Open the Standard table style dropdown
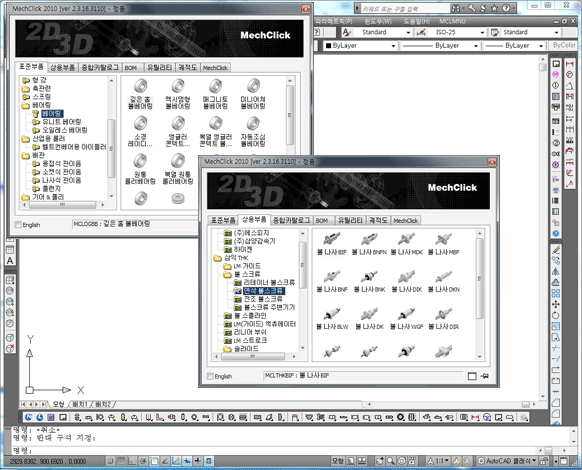The height and width of the screenshot is (470, 582). point(556,33)
